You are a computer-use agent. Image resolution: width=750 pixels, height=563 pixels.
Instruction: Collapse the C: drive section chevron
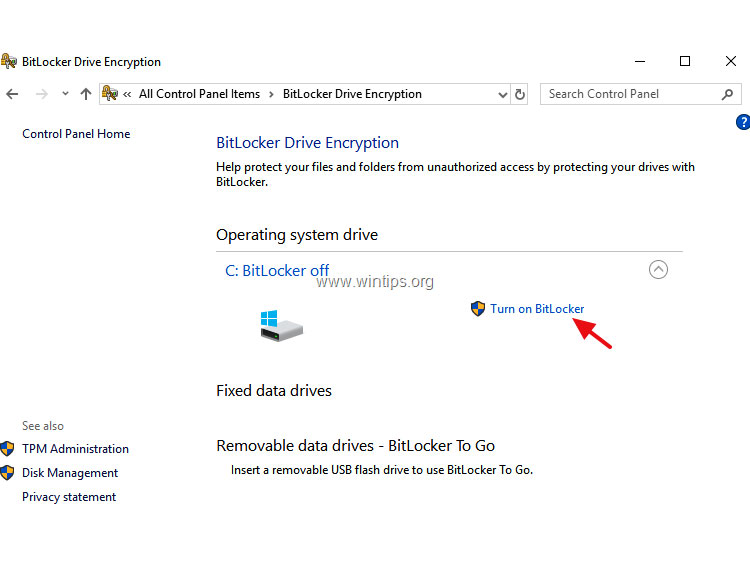pos(658,269)
